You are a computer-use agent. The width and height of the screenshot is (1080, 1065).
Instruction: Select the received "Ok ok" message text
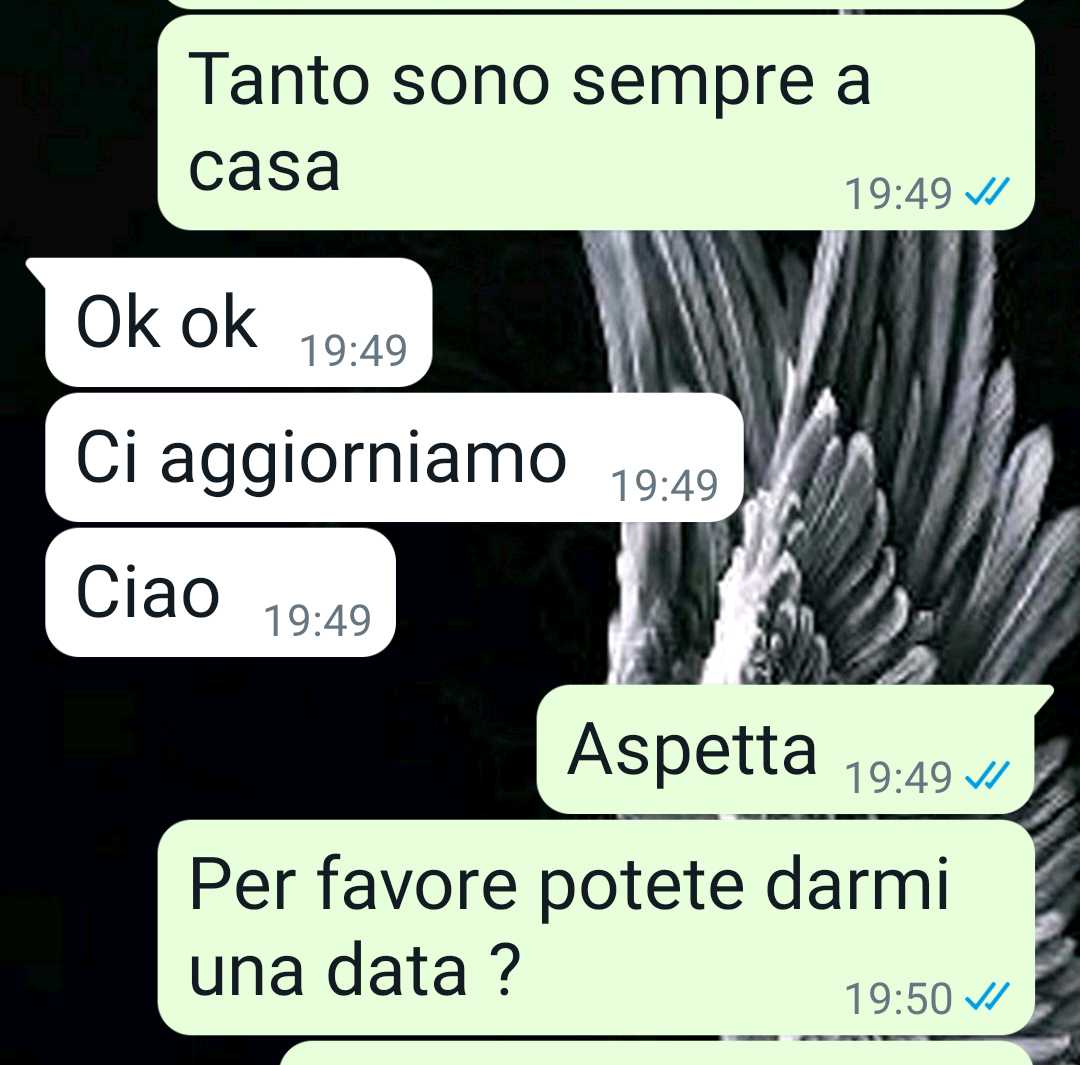pos(167,321)
